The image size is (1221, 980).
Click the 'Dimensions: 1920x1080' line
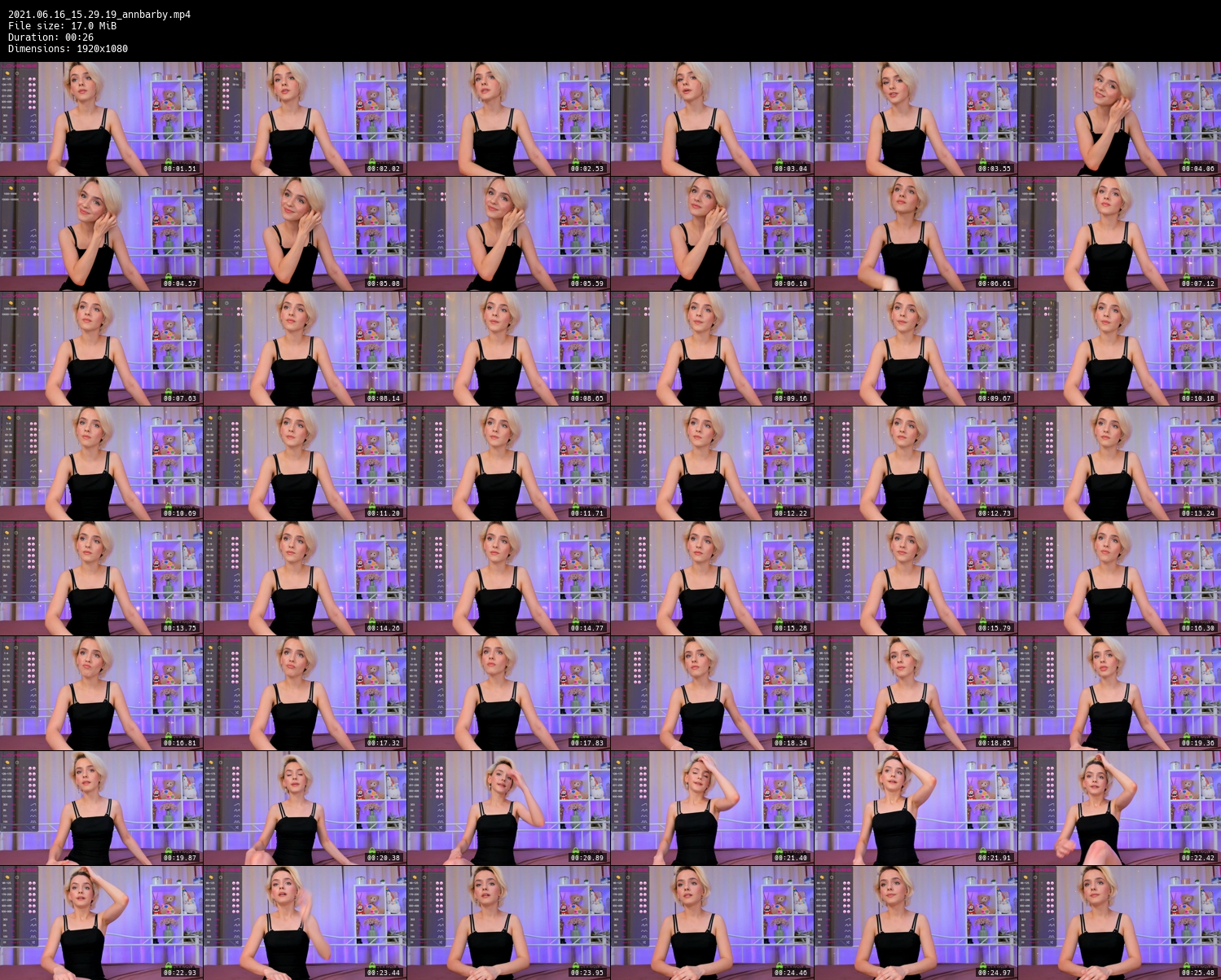pyautogui.click(x=68, y=49)
